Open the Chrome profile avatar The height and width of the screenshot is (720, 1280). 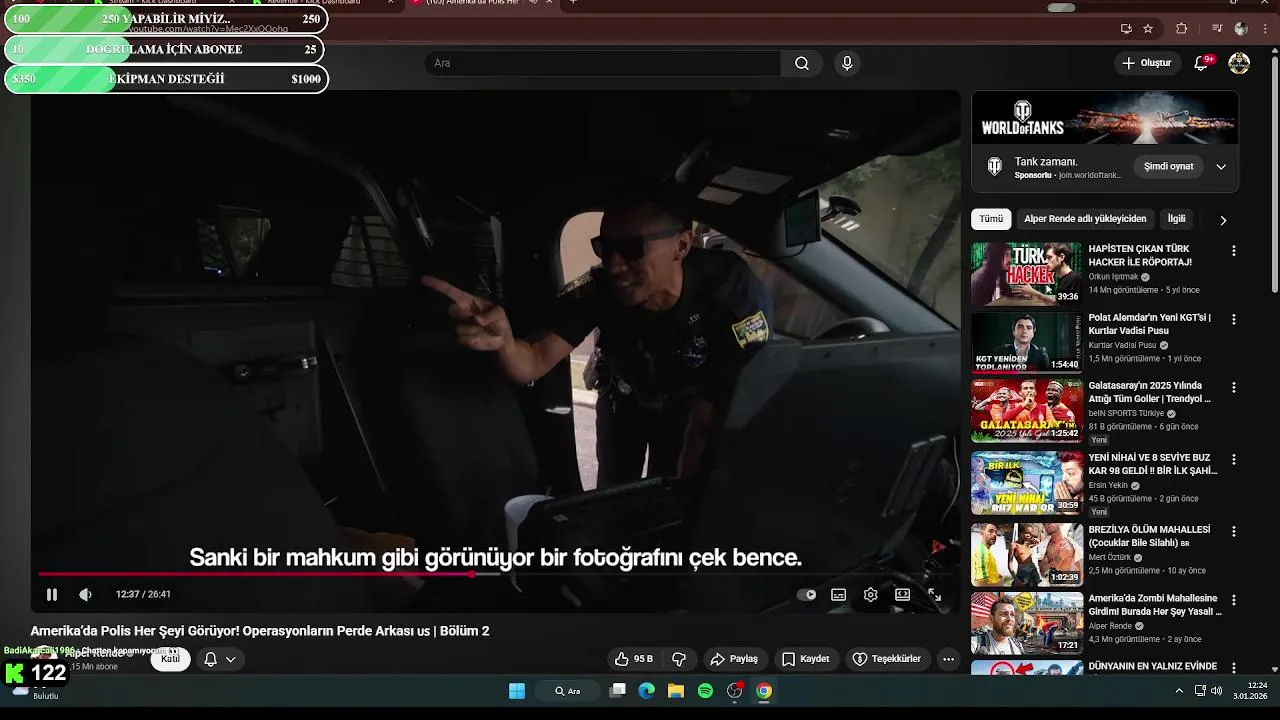point(1241,29)
